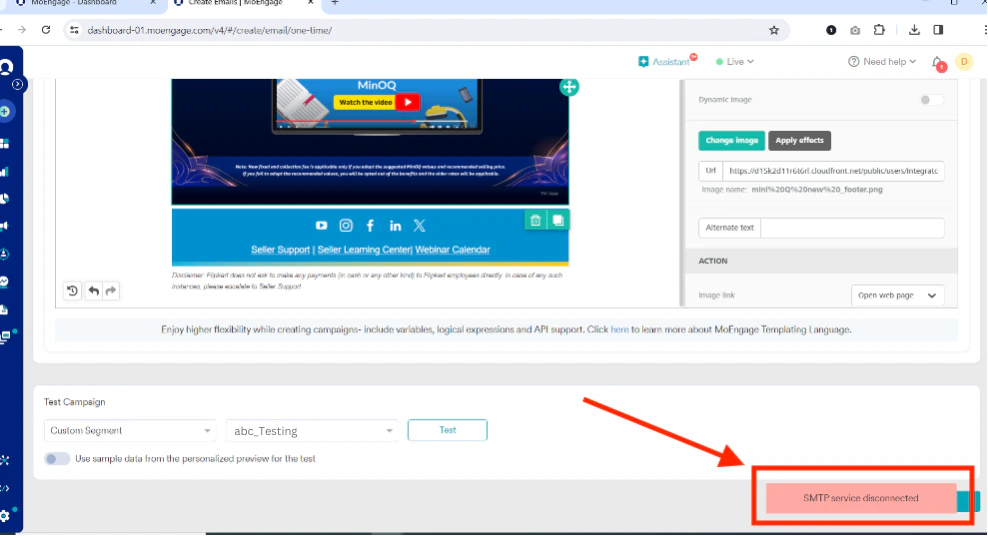Open the Custom Segment dropdown

tap(130, 431)
